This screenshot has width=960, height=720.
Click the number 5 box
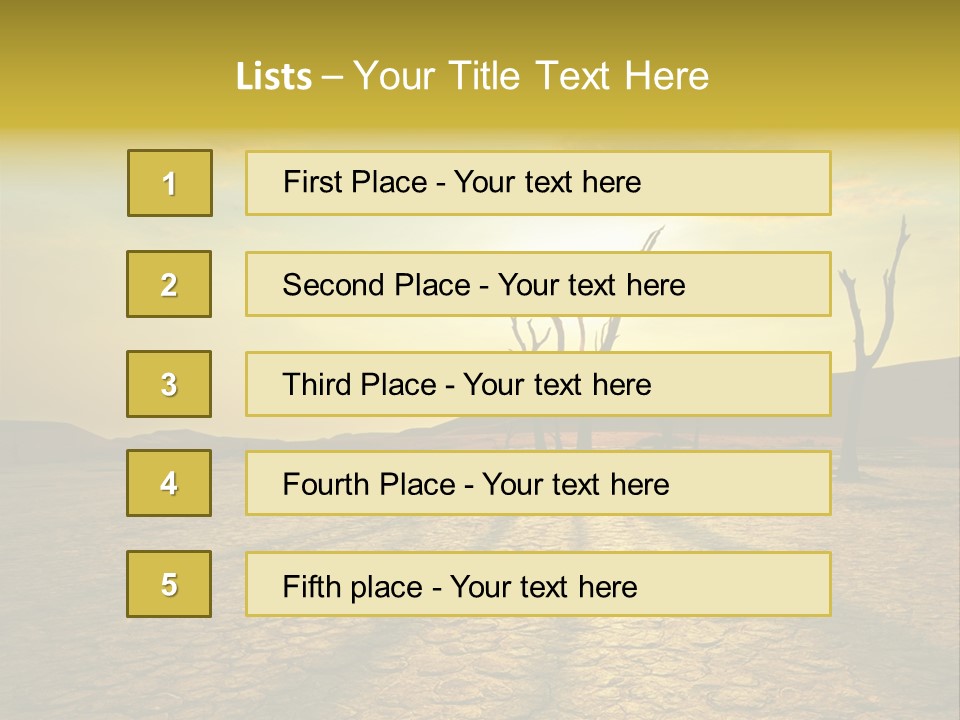click(169, 584)
